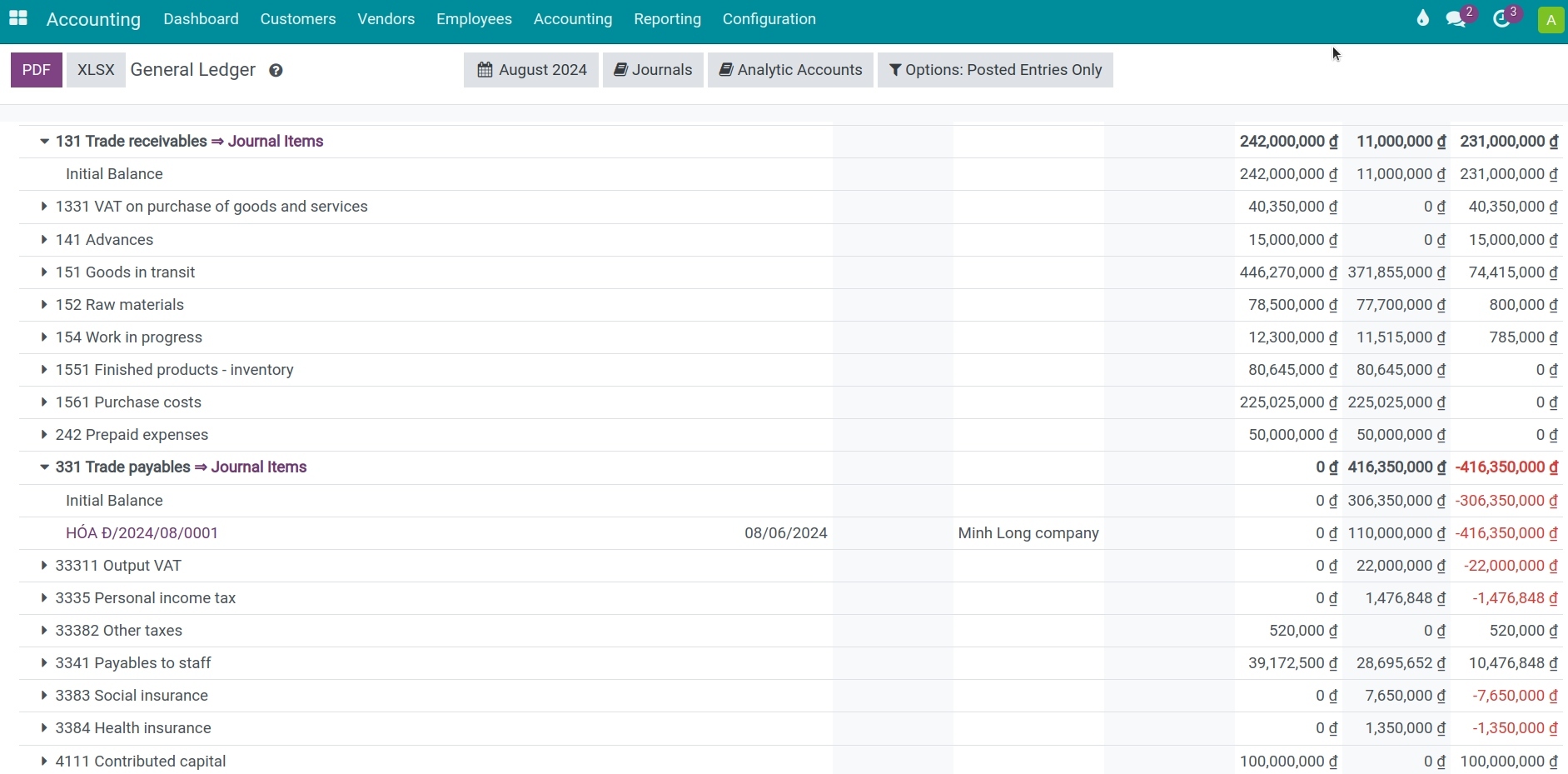Click the General Ledger help question icon
Viewport: 1568px width, 774px height.
tap(276, 71)
